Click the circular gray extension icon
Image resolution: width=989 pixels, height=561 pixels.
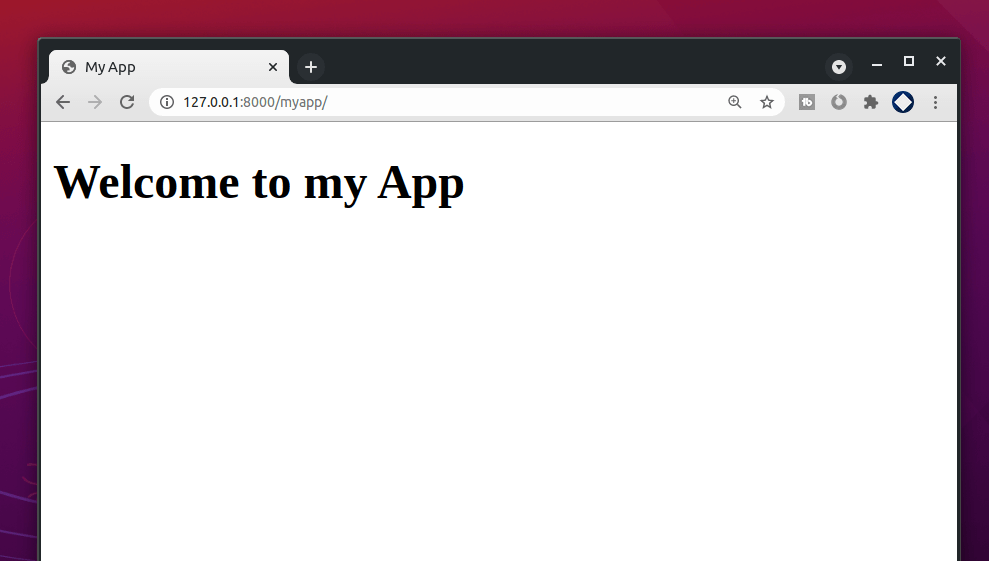(x=838, y=102)
